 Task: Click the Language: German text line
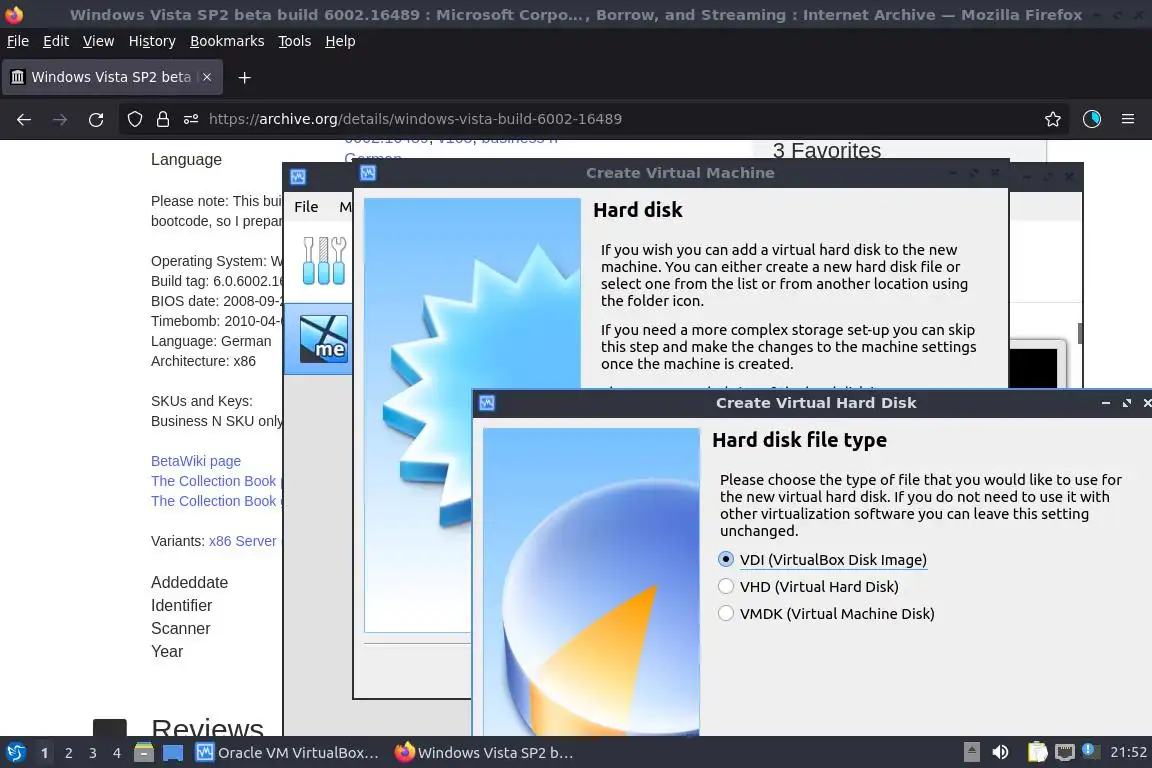click(x=211, y=341)
